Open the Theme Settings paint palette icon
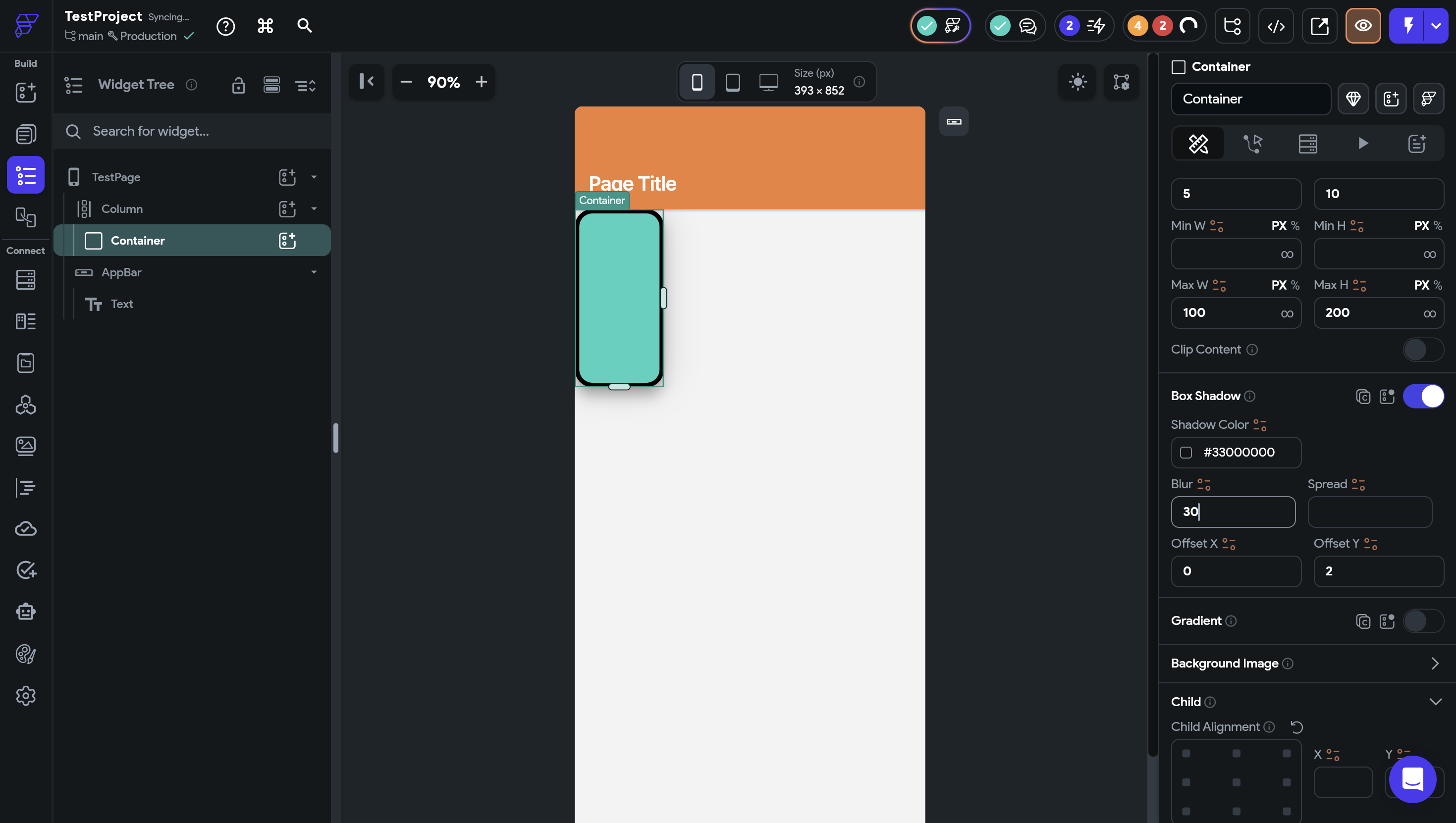The width and height of the screenshot is (1456, 823). point(25,654)
